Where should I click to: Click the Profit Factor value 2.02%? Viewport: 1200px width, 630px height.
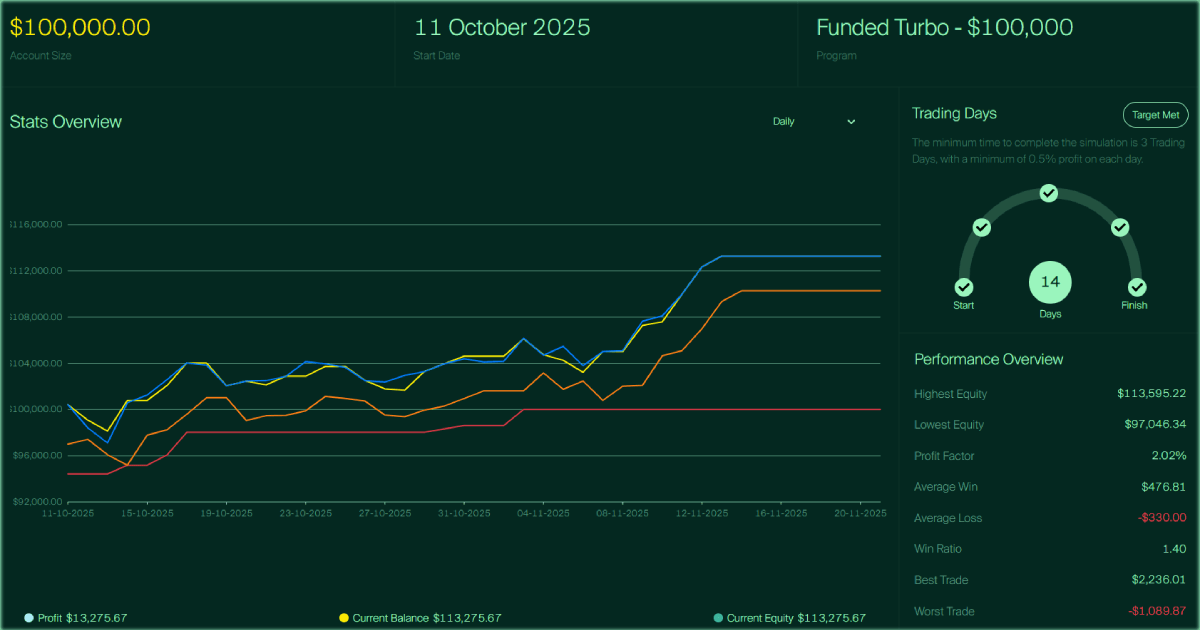pyautogui.click(x=1168, y=456)
